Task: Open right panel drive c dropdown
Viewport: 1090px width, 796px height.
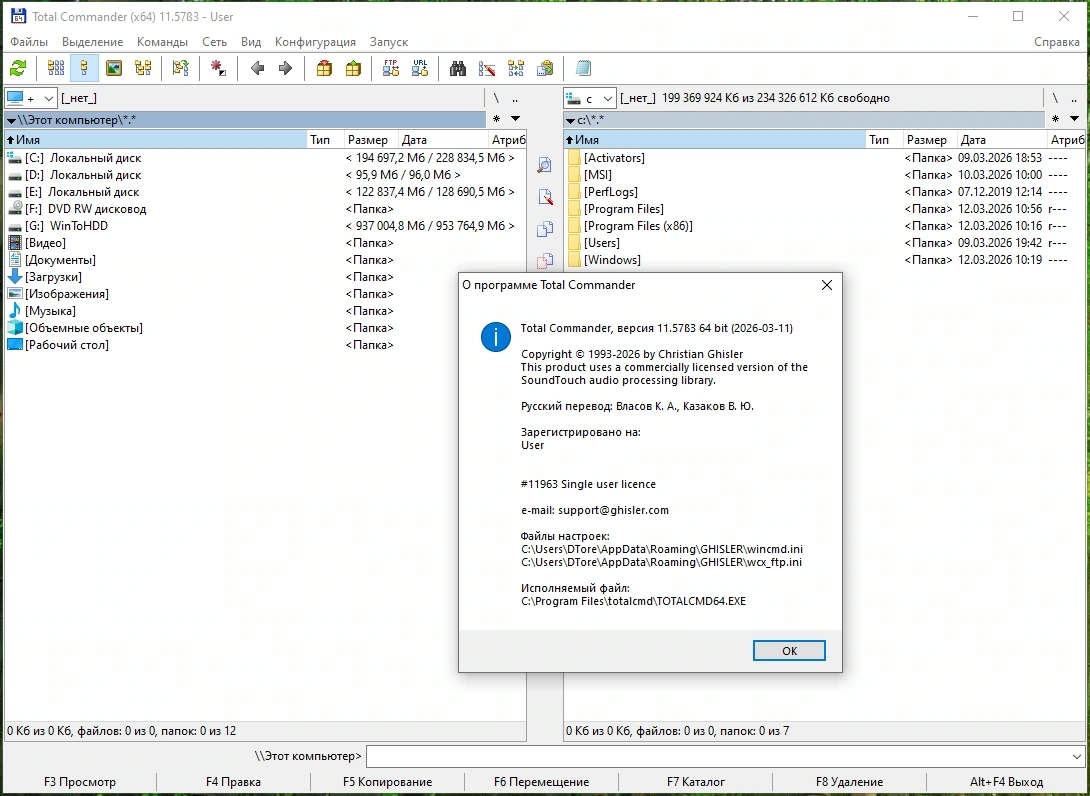Action: 589,98
